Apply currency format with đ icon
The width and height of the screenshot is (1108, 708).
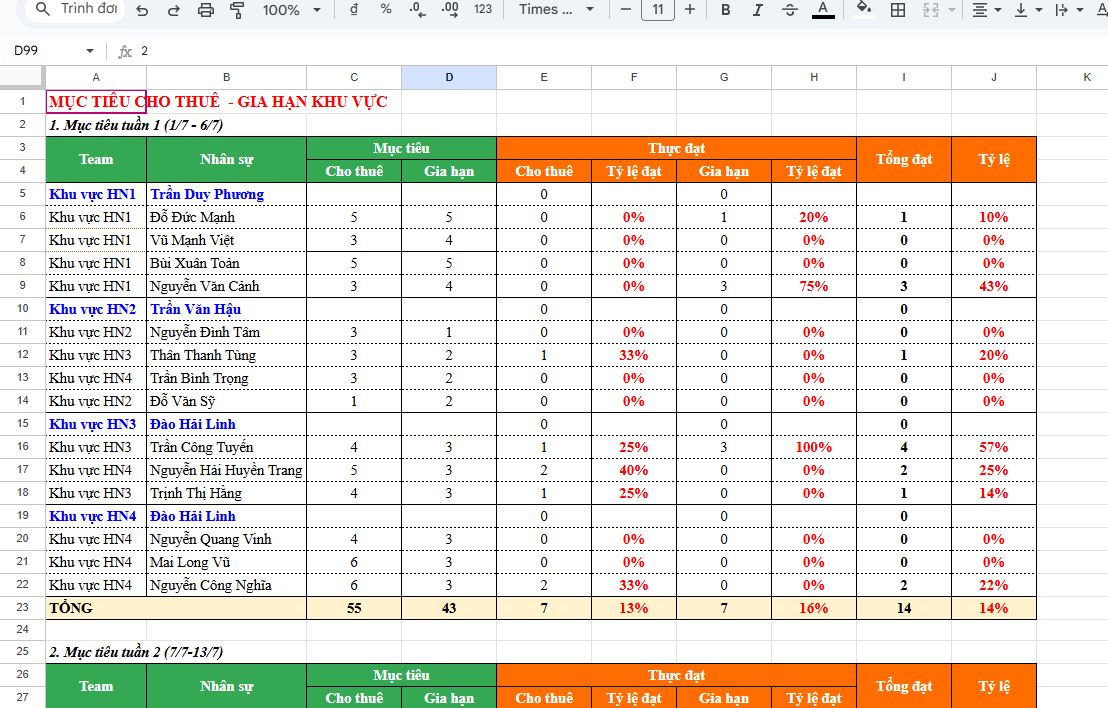[x=355, y=10]
